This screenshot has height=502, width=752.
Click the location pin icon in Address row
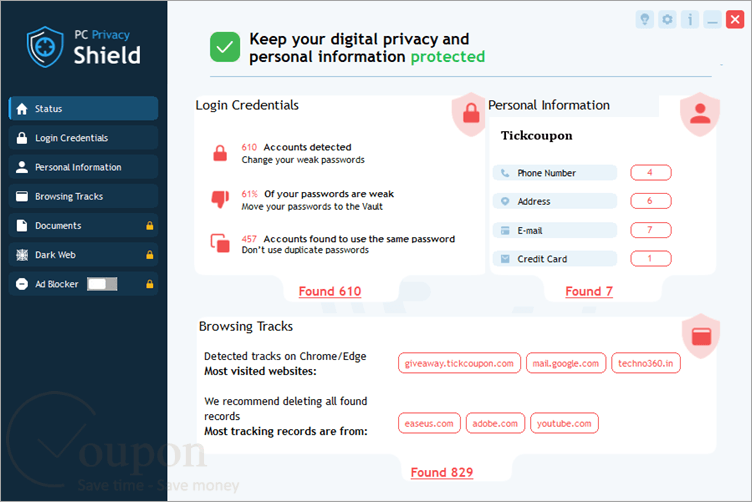pos(505,201)
